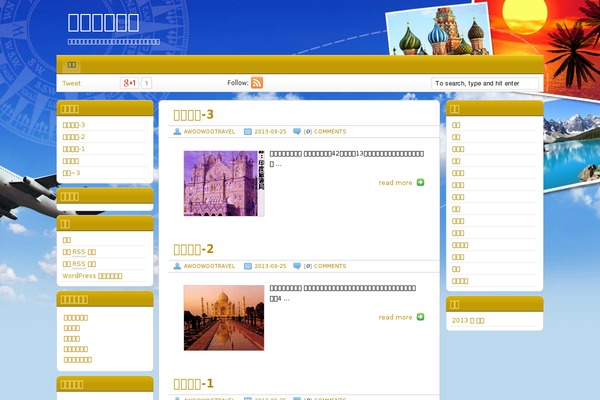Click the WordPress link in the left sidebar
Image resolution: width=600 pixels, height=400 pixels.
pos(92,276)
